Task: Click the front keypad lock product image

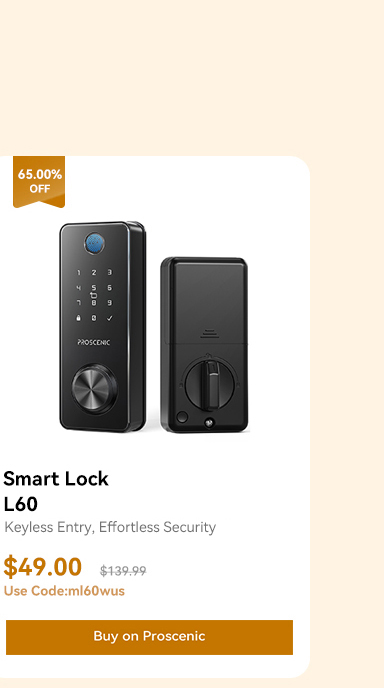Action: pos(103,327)
